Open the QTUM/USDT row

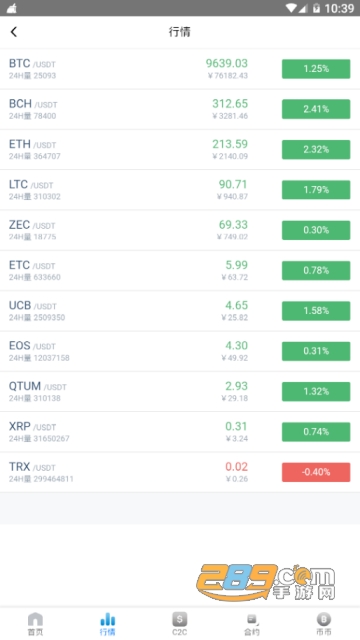[x=180, y=391]
